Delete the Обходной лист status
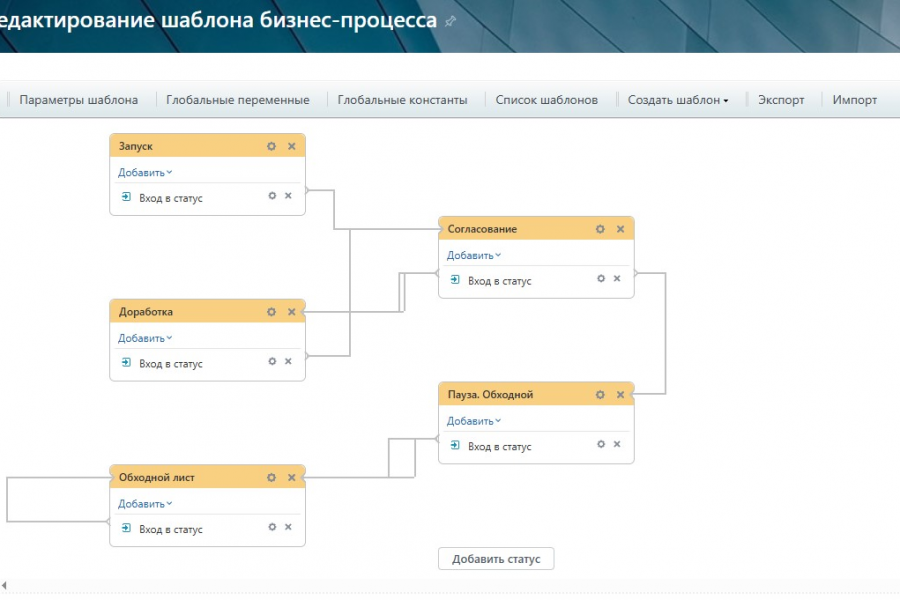Screen dimensions: 900x600 [292, 478]
